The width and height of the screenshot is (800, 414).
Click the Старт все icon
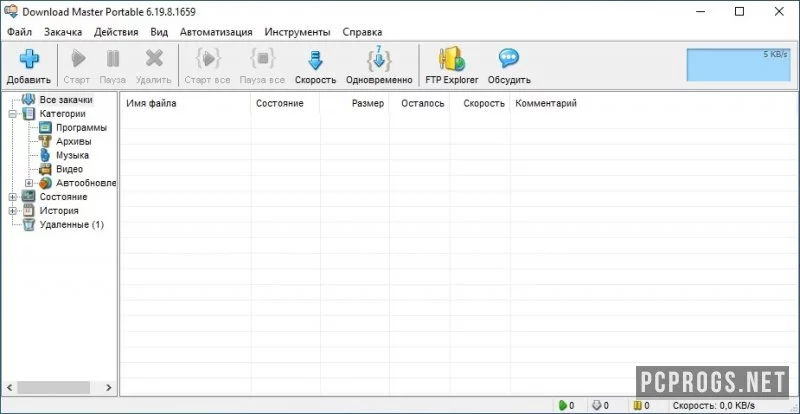coord(208,59)
